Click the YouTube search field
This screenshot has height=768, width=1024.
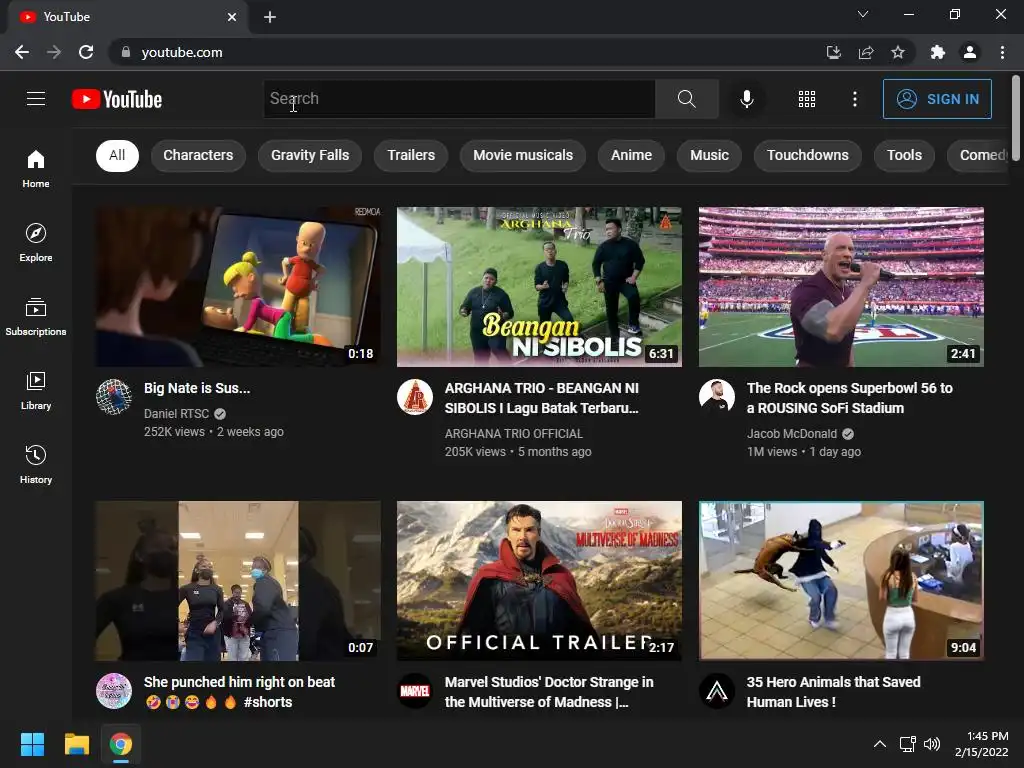(459, 99)
